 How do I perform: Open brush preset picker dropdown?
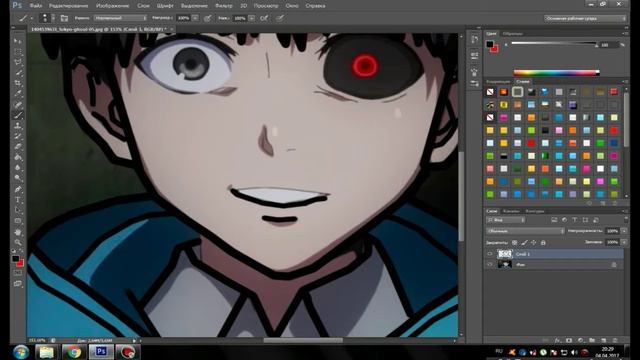(x=53, y=18)
